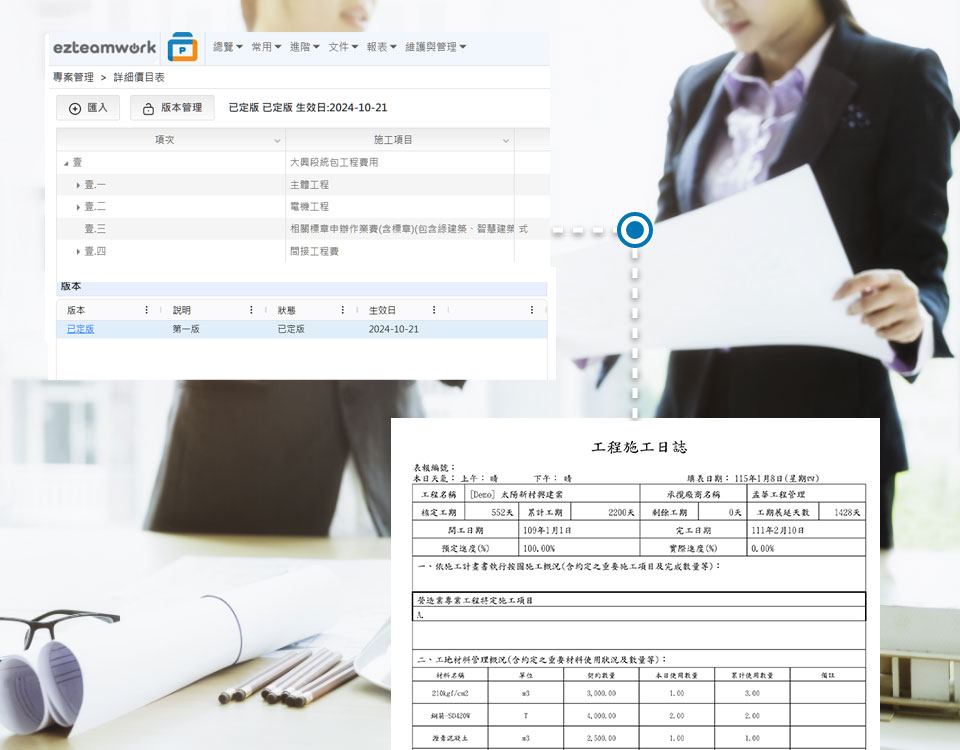Image resolution: width=960 pixels, height=750 pixels.
Task: Expand the 壹.四 間接工程費 tree node
Action: click(x=79, y=248)
